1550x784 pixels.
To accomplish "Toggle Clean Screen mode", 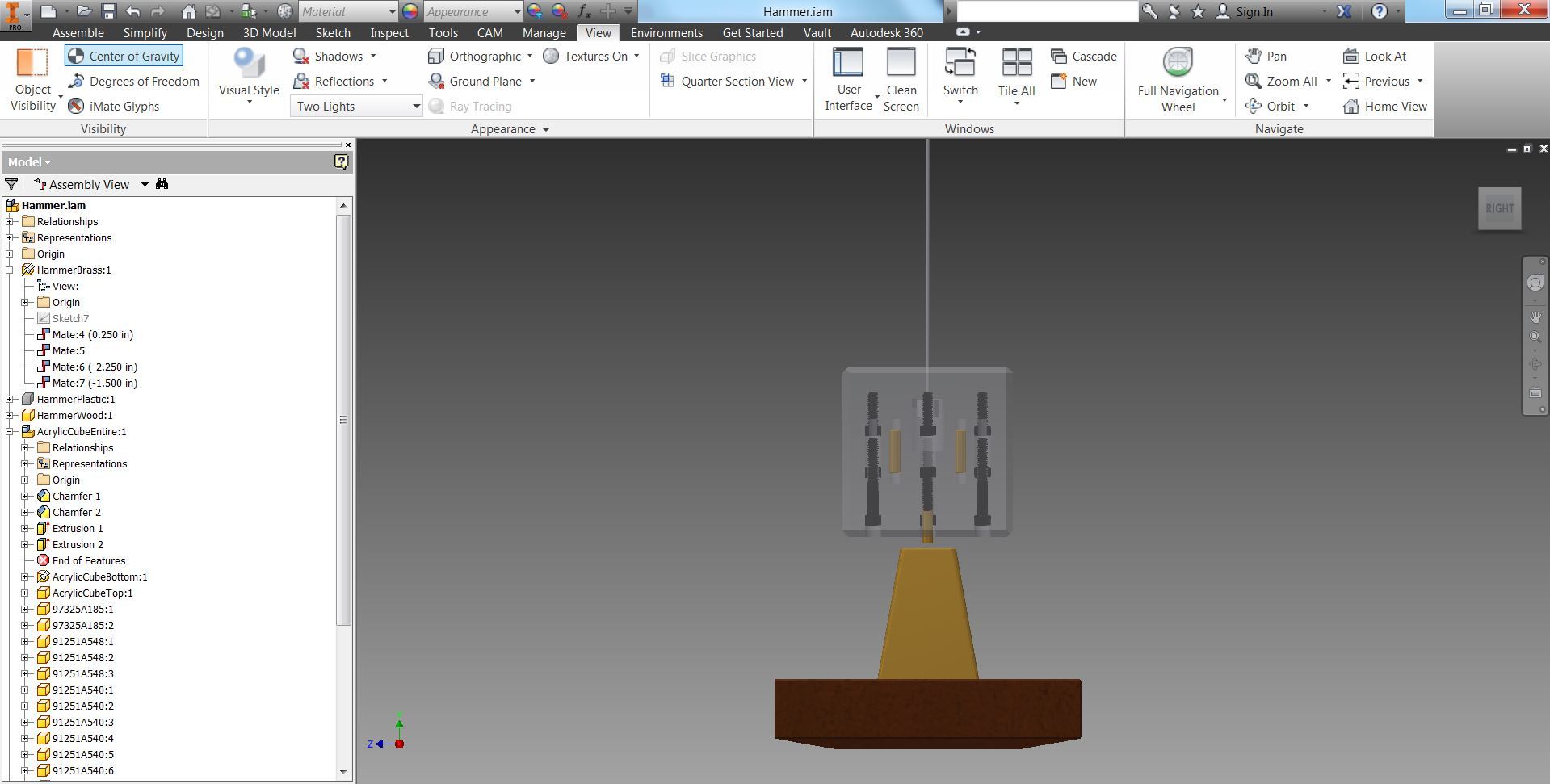I will (901, 79).
